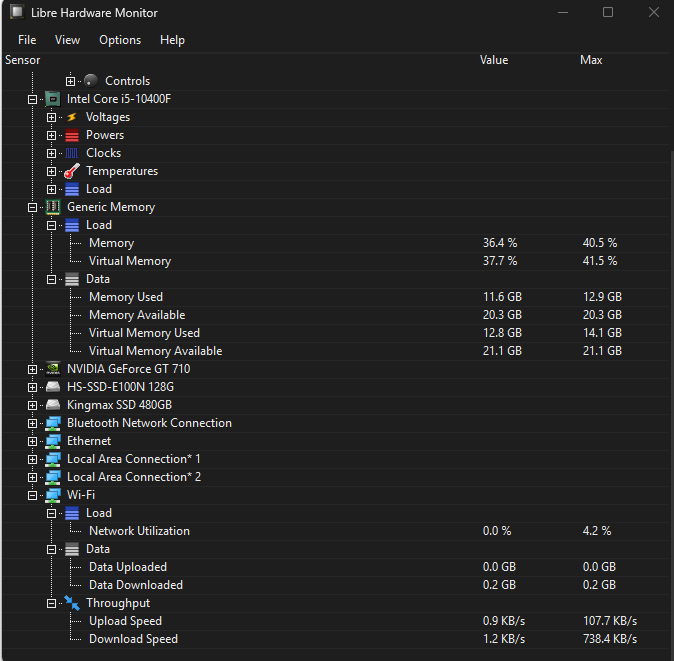Click the Wi-Fi Load bars icon
Screen dimensions: 674x661
72,513
